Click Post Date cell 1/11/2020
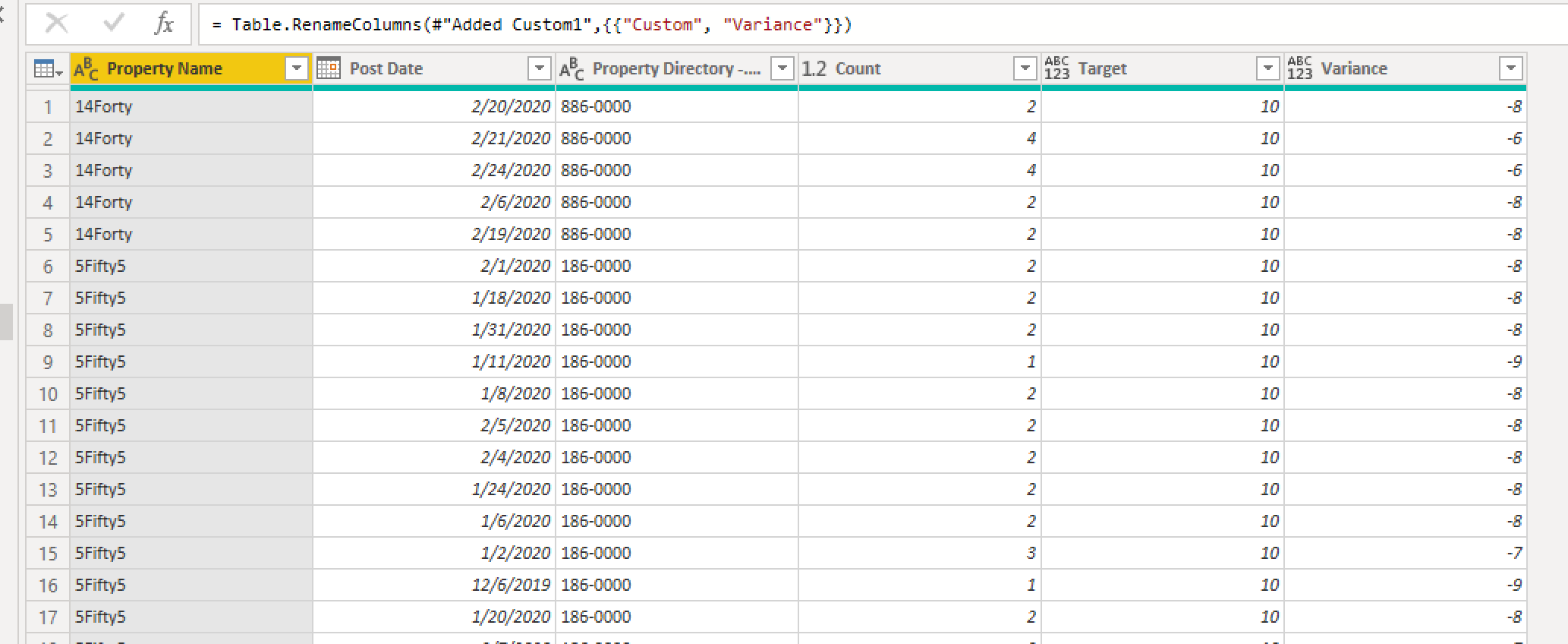 [434, 362]
